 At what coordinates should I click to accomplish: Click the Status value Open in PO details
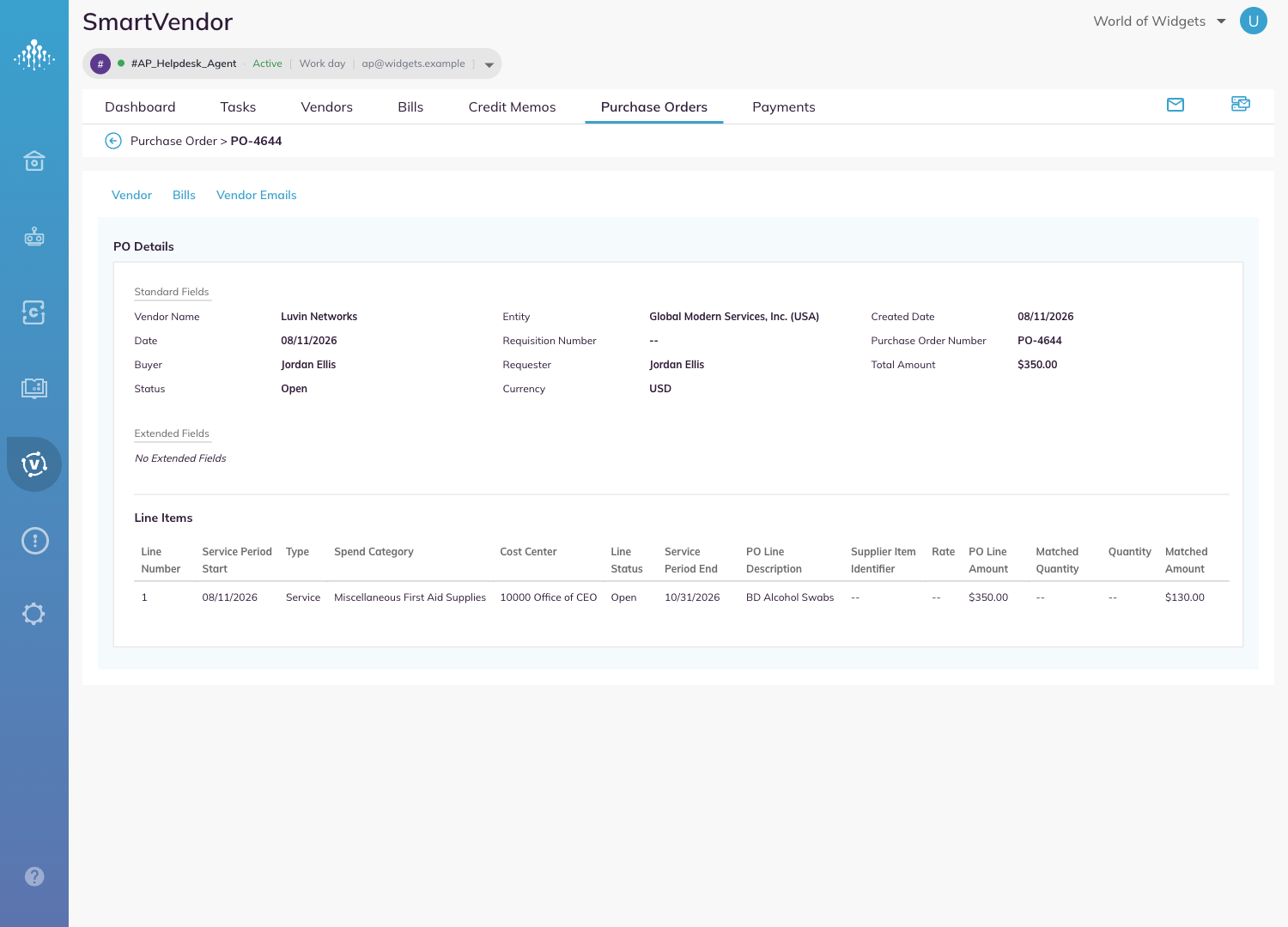click(294, 389)
